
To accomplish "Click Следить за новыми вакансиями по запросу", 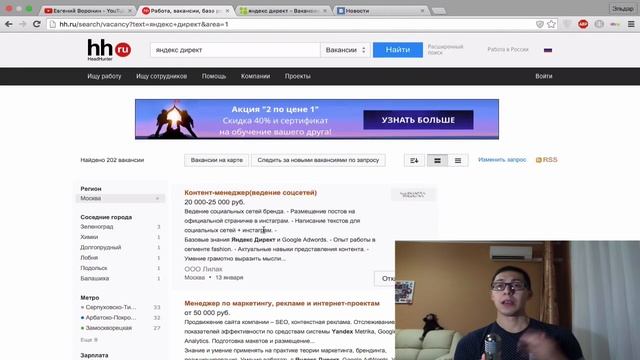I will [x=318, y=160].
